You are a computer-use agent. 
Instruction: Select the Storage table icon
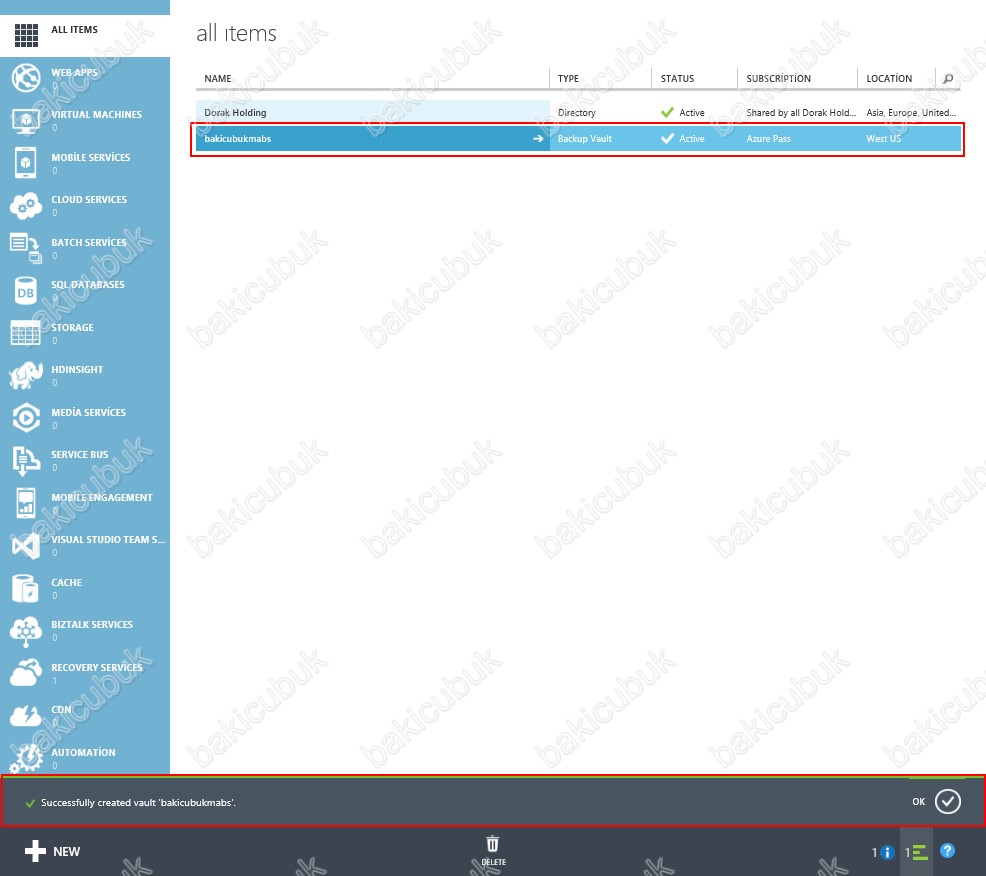[26, 333]
